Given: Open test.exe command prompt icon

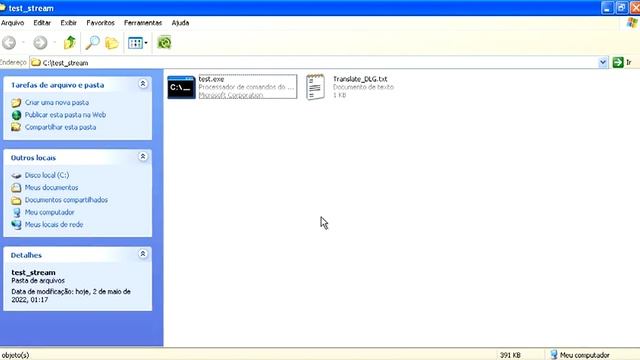Looking at the screenshot, I should click(x=181, y=87).
